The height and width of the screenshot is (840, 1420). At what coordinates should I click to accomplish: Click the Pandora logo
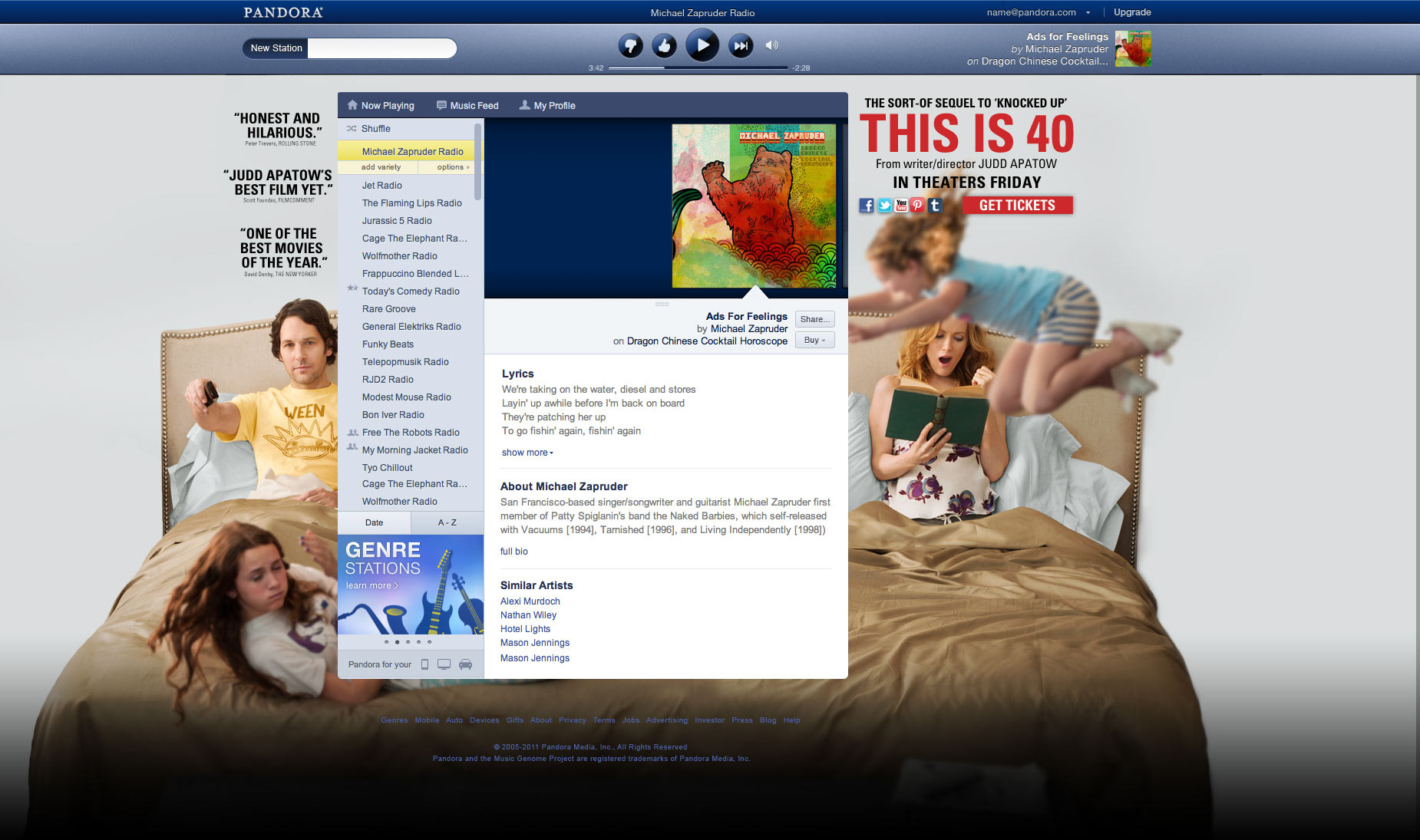pyautogui.click(x=283, y=12)
